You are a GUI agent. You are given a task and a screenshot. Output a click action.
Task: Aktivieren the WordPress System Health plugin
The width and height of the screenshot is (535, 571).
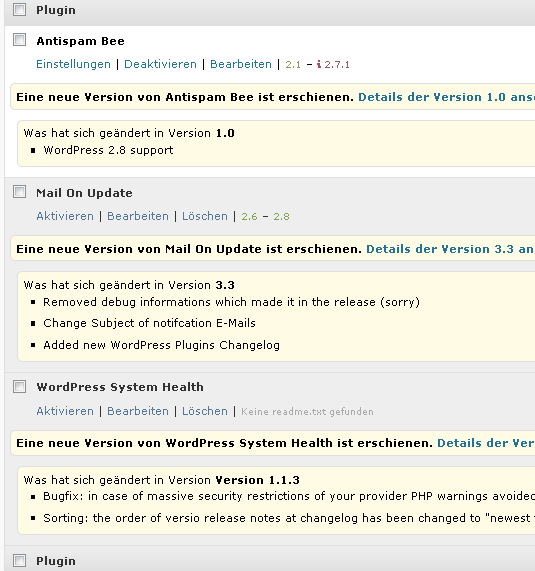pyautogui.click(x=65, y=411)
